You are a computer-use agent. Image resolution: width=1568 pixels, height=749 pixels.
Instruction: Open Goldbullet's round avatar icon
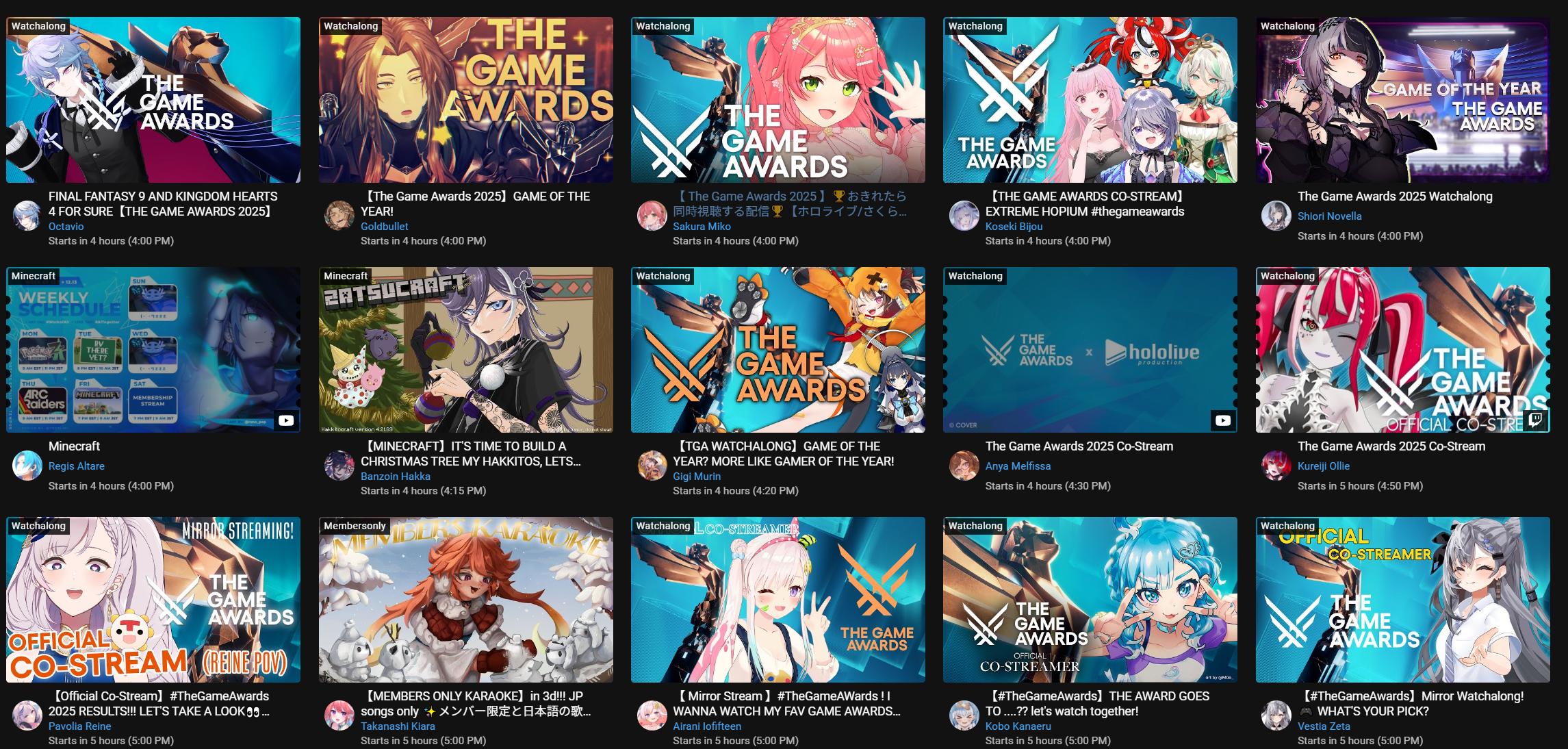tap(339, 216)
